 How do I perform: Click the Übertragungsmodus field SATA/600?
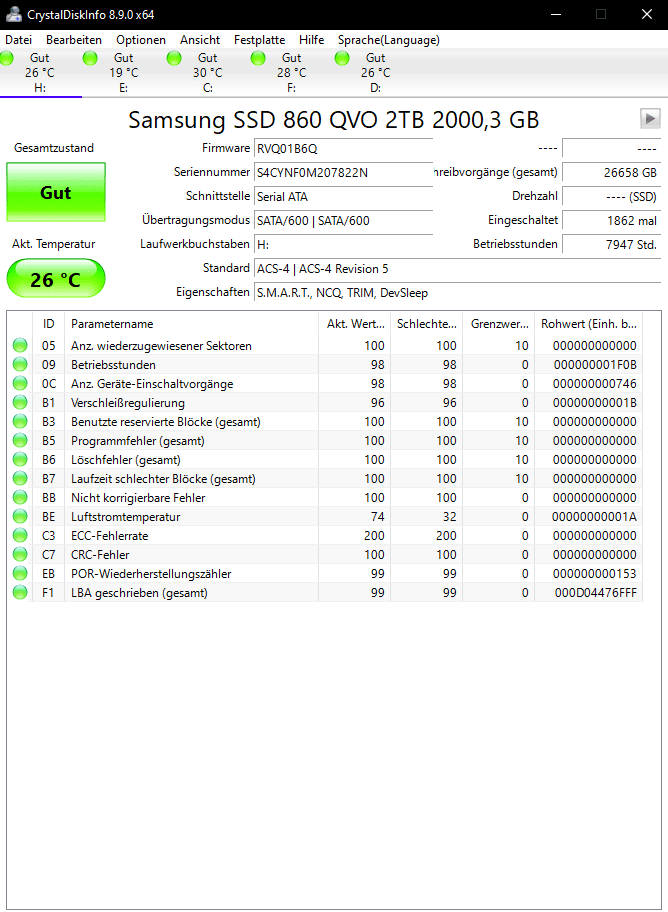[x=343, y=220]
